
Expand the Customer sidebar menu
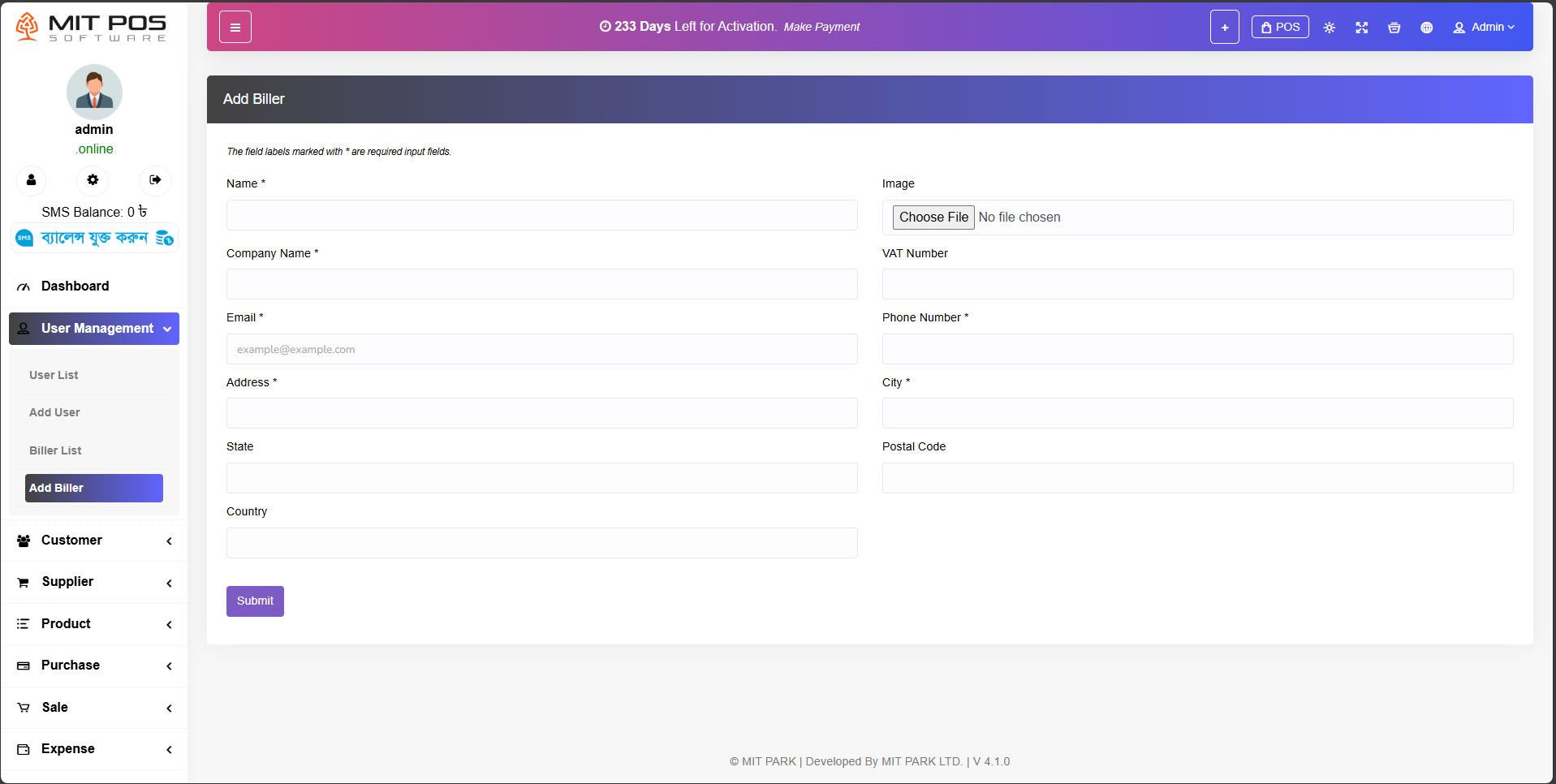tap(94, 541)
